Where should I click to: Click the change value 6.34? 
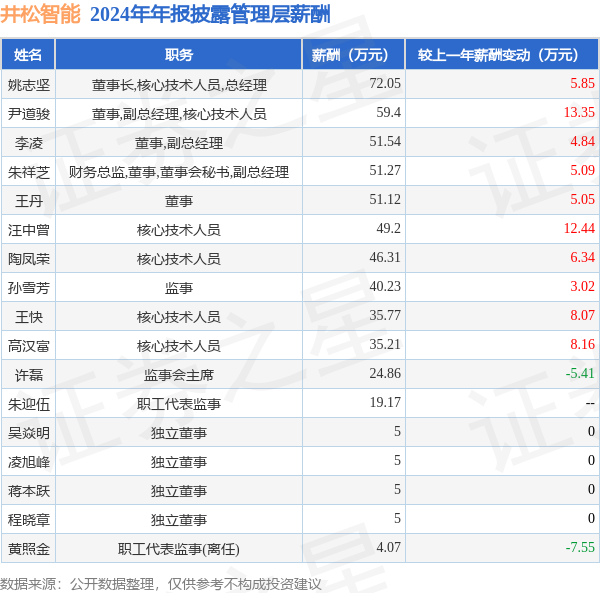click(582, 257)
